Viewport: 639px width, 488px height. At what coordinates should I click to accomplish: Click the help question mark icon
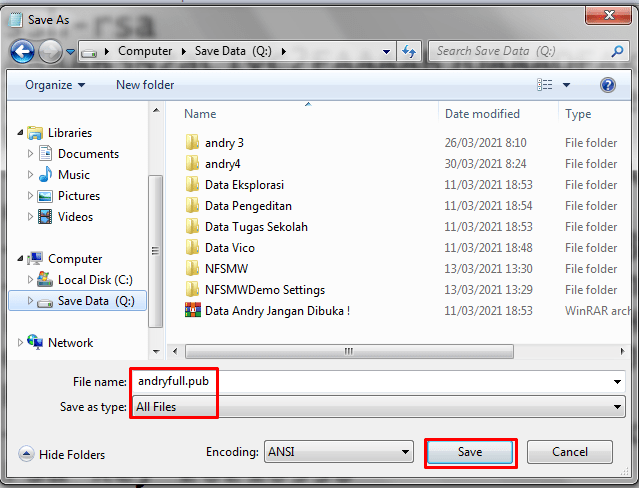tap(607, 85)
